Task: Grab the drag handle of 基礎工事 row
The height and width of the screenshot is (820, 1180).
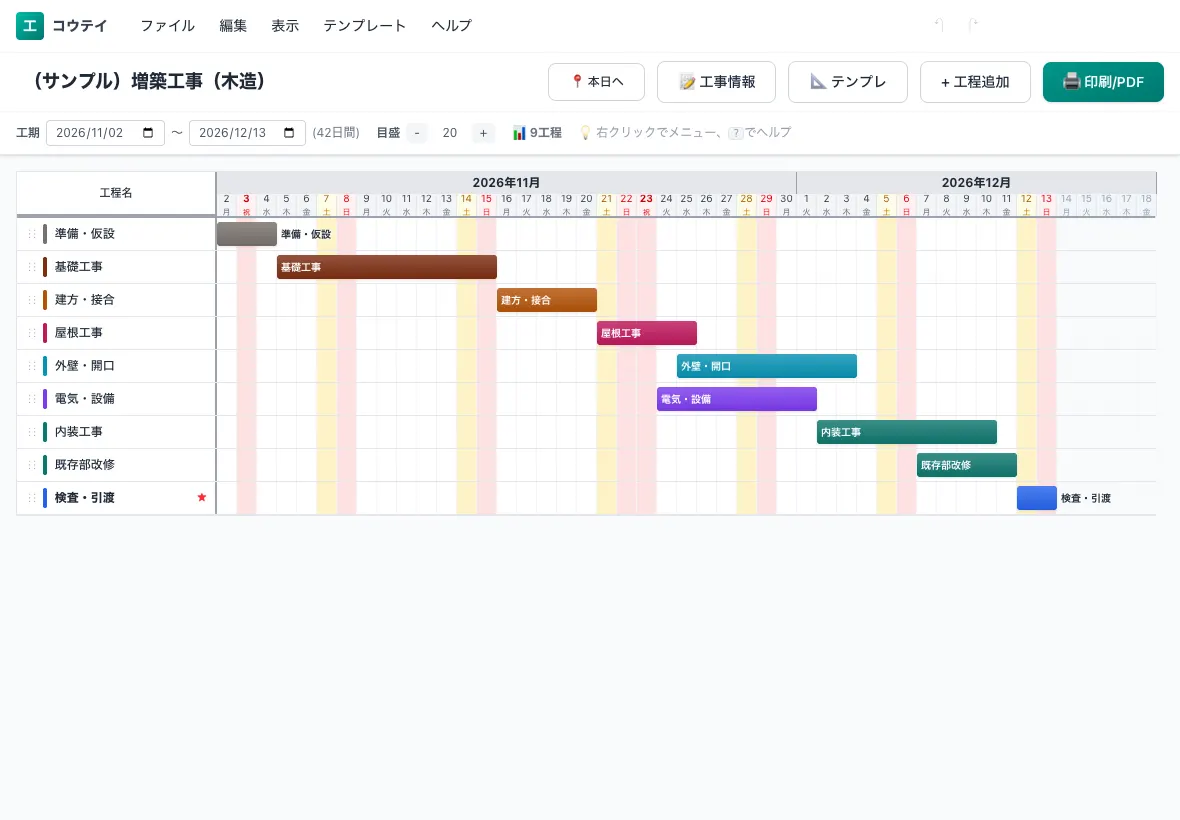Action: (32, 267)
